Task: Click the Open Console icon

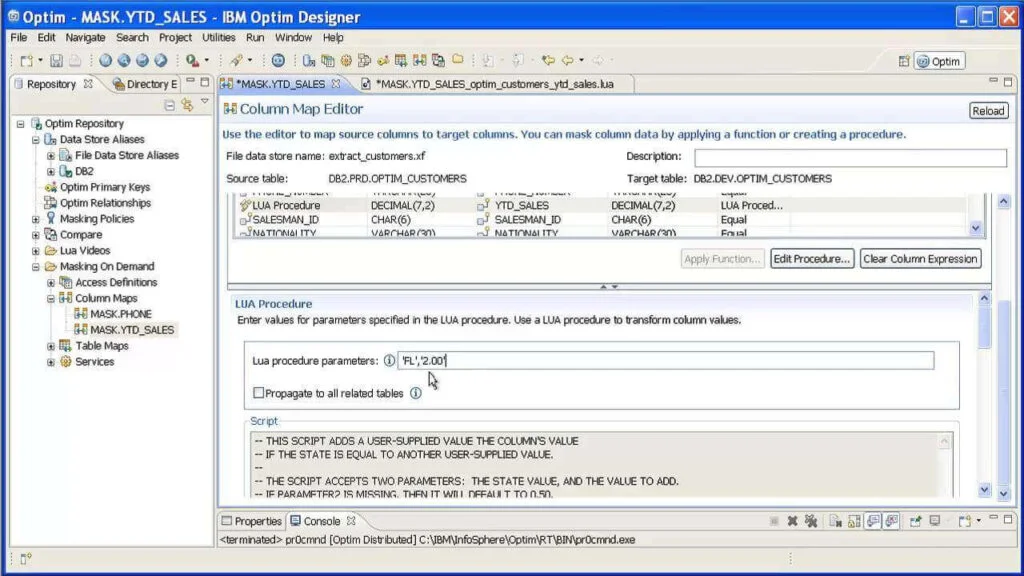Action: (965, 521)
